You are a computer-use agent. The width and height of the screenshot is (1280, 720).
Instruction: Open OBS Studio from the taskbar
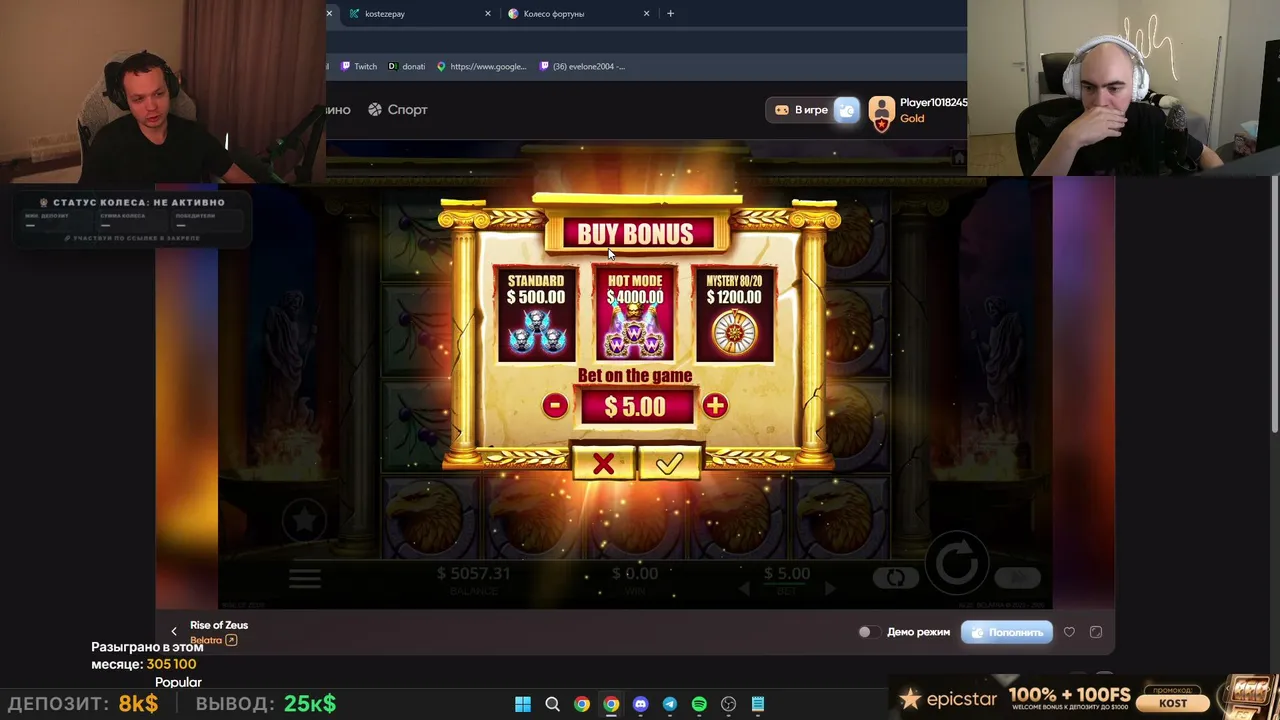click(728, 704)
